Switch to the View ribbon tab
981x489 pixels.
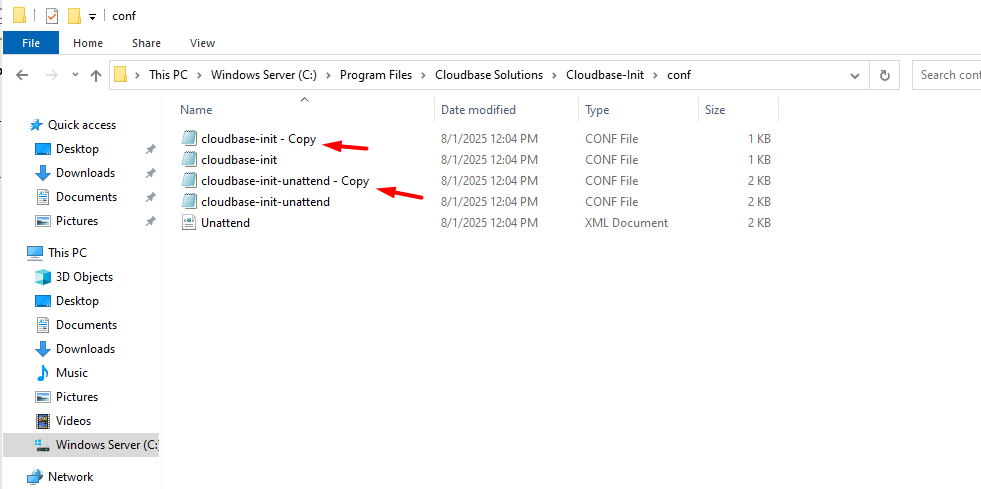pos(202,43)
